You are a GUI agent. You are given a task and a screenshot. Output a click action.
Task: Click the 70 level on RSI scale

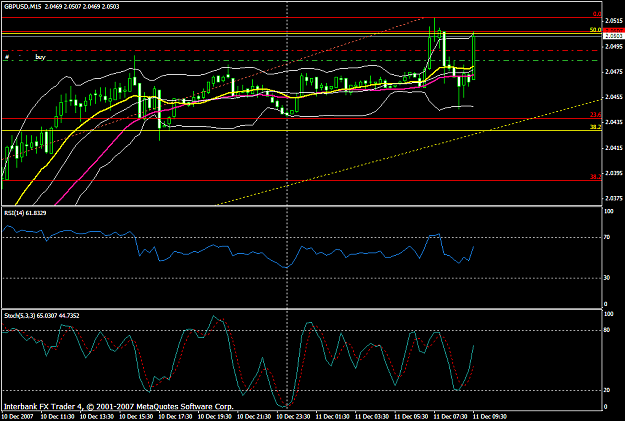click(607, 237)
